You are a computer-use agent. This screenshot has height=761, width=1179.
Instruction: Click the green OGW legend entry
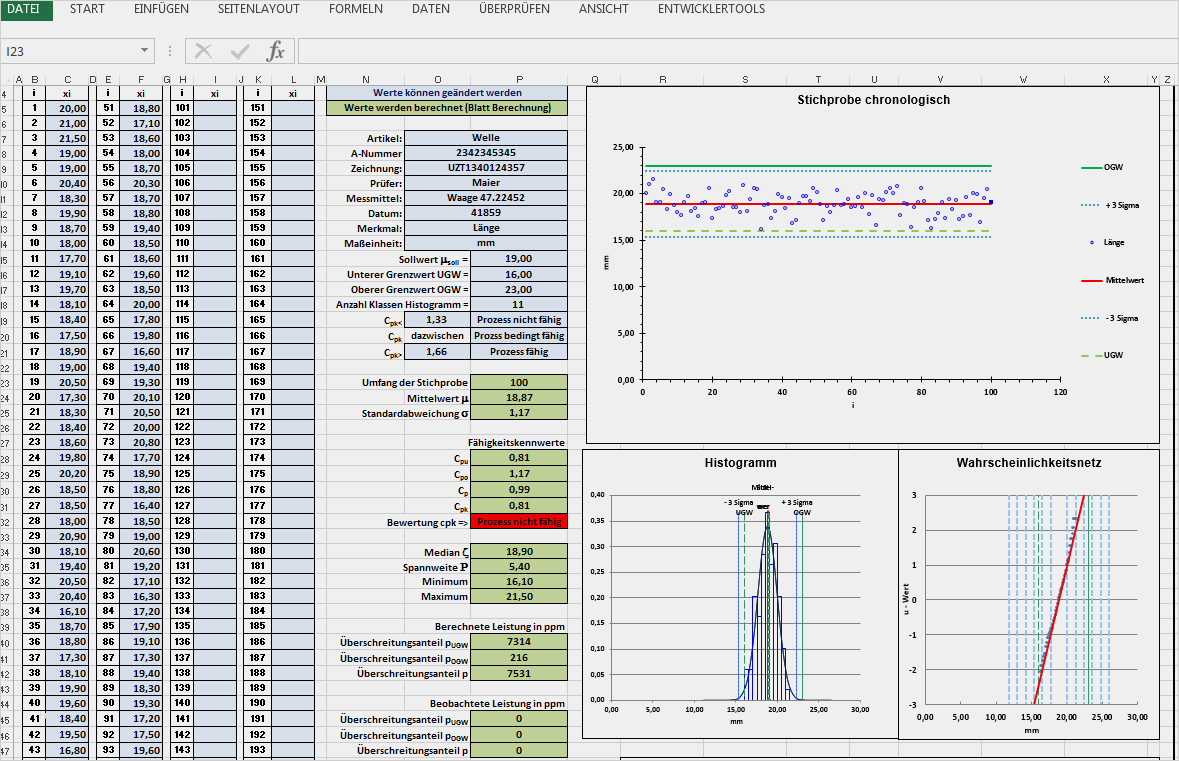[1104, 167]
